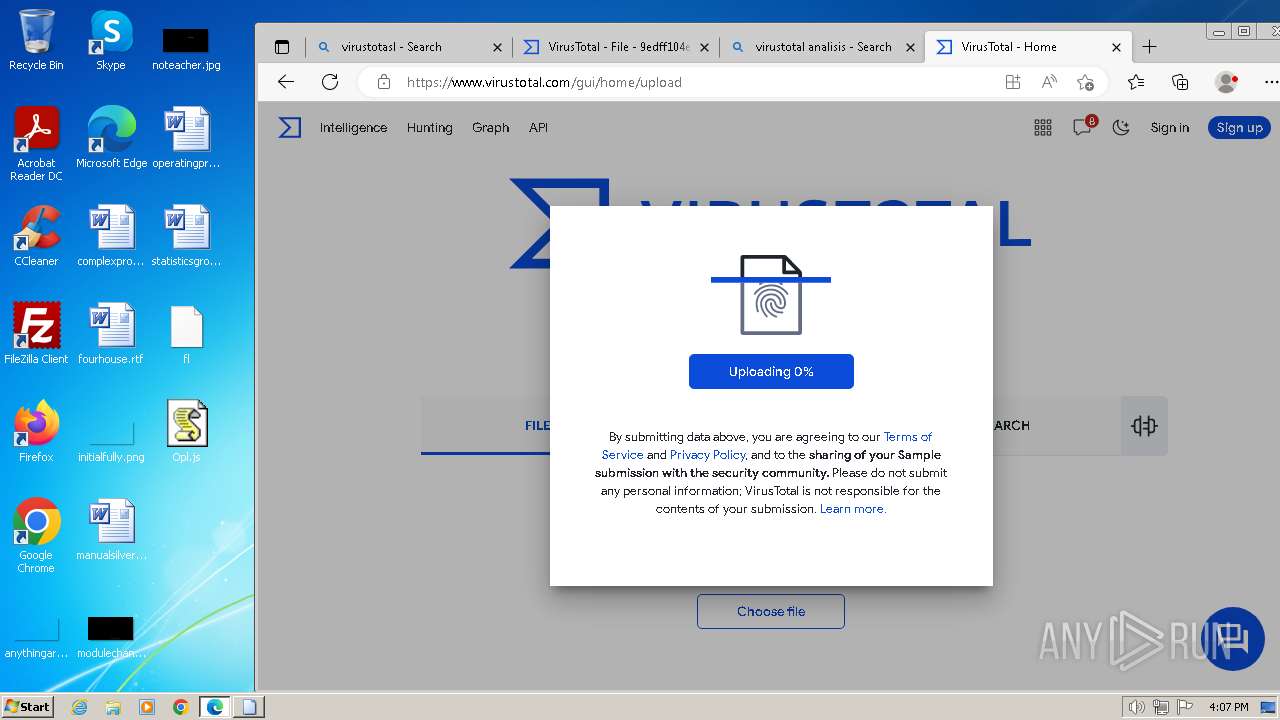
Task: Open statisticsgro... Word document
Action: pyautogui.click(x=186, y=236)
